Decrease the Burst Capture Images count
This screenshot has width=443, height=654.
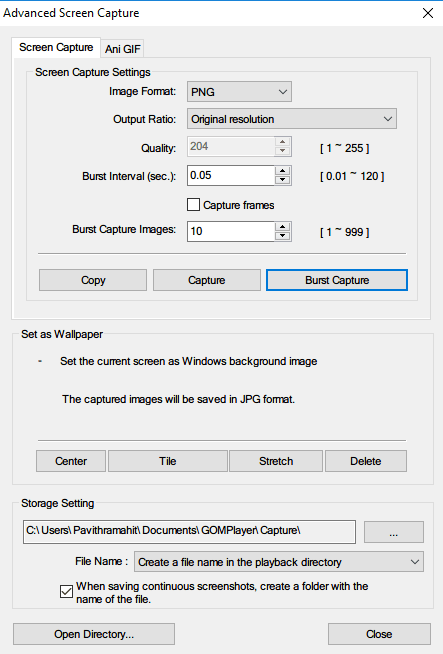[283, 236]
